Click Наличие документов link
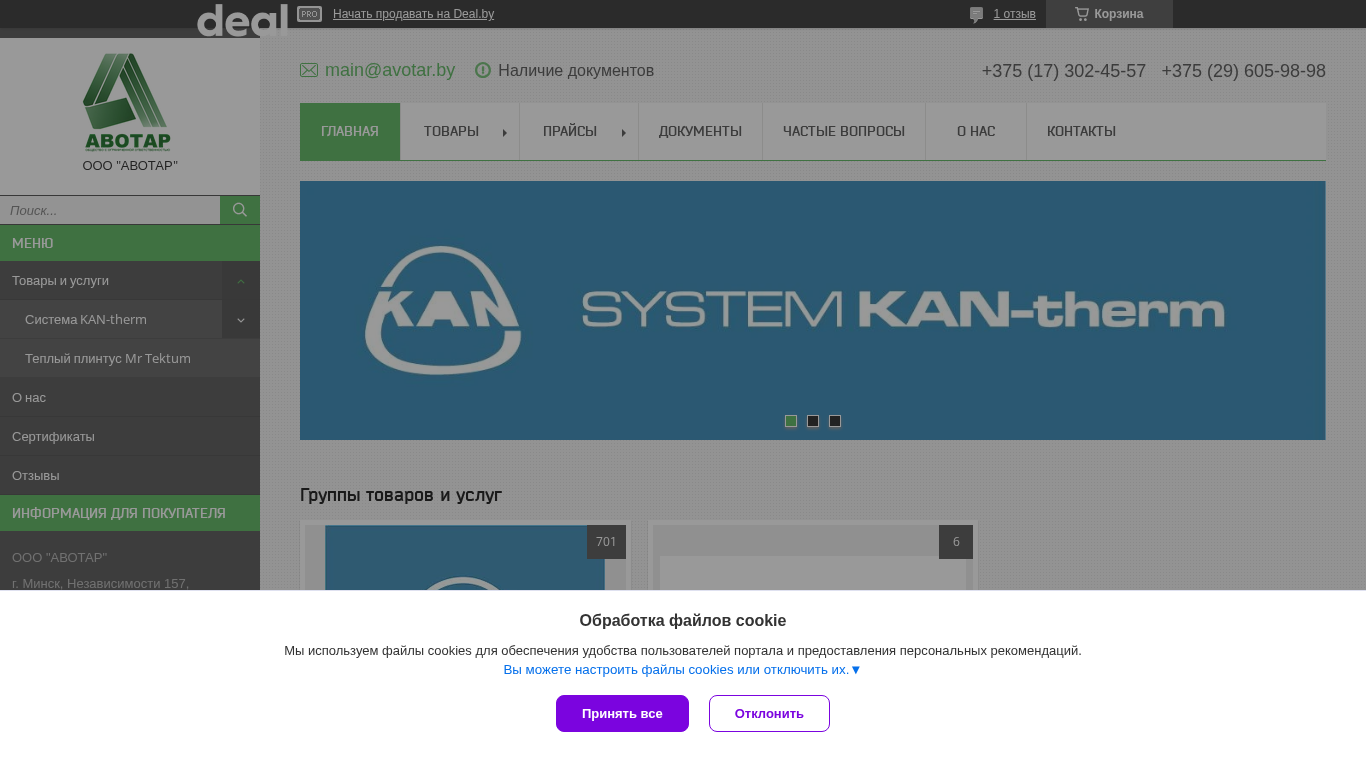This screenshot has width=1366, height=768. coord(576,70)
